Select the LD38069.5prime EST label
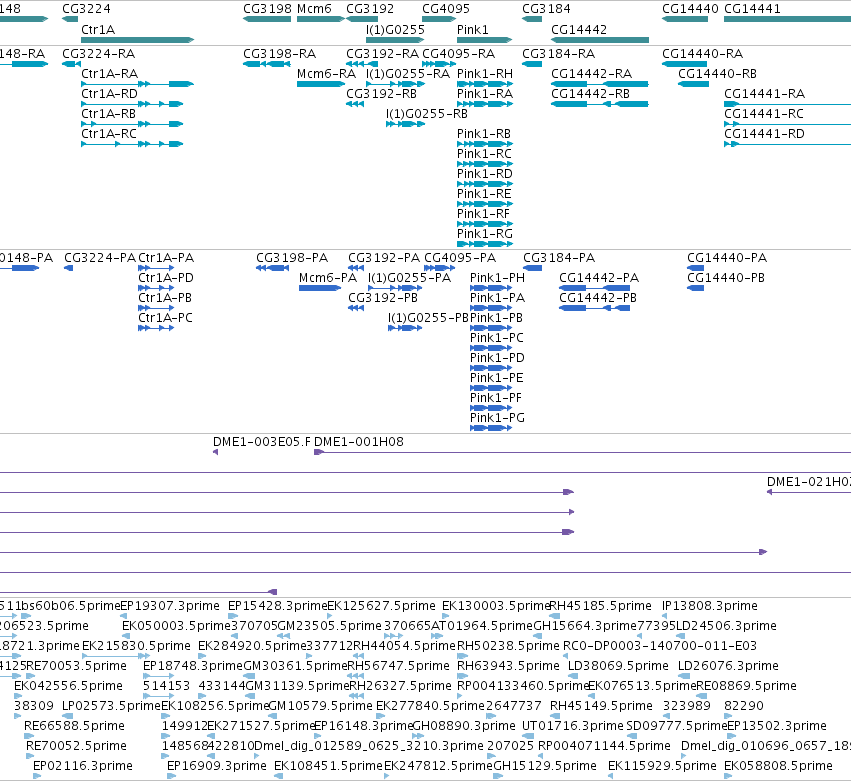This screenshot has width=851, height=781. [x=618, y=666]
